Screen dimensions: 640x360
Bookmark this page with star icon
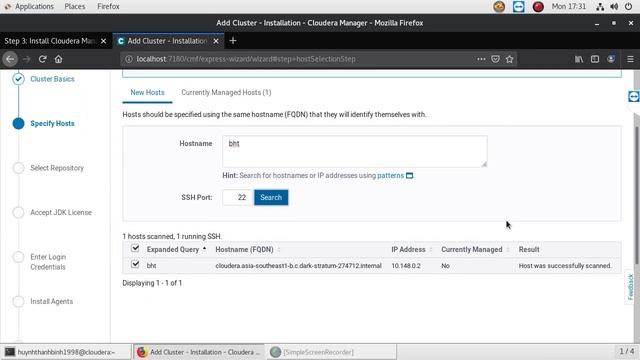coord(509,59)
